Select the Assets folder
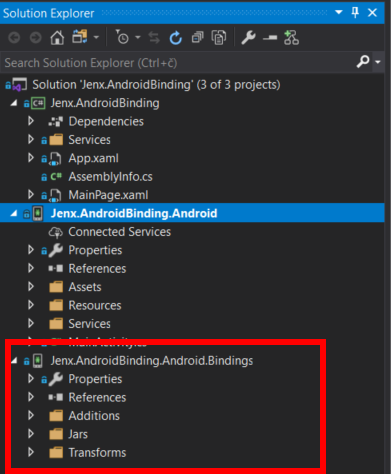391x474 pixels. click(x=85, y=287)
